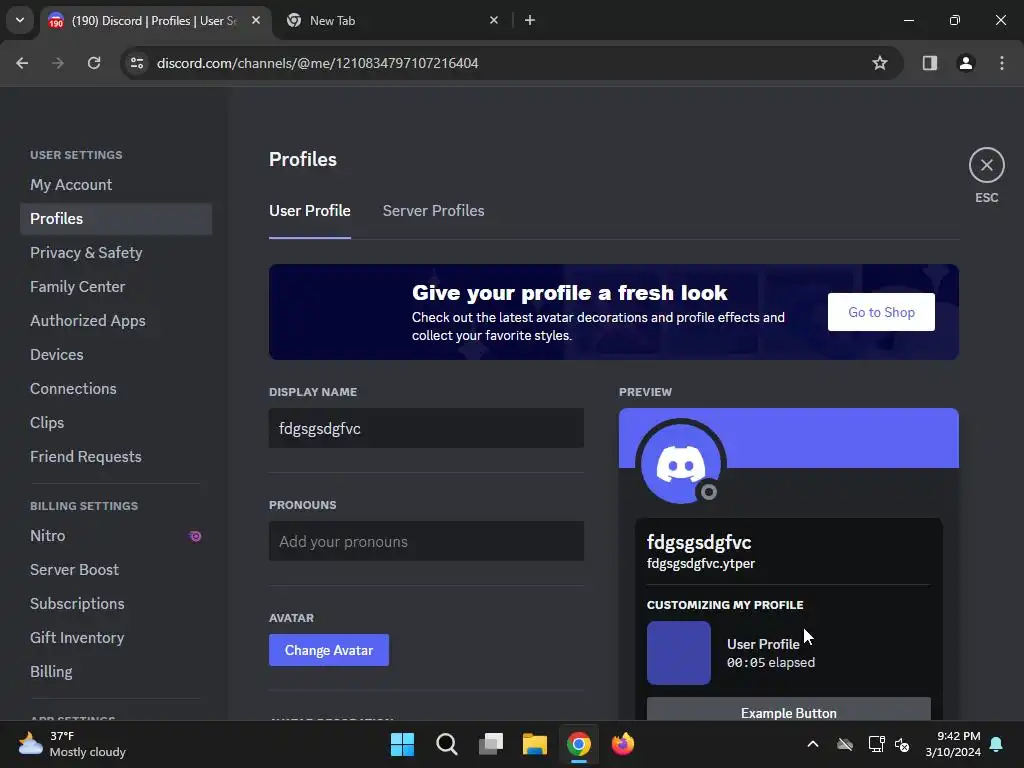This screenshot has width=1024, height=768.
Task: Click the offline status indicator on avatar
Action: pos(709,492)
